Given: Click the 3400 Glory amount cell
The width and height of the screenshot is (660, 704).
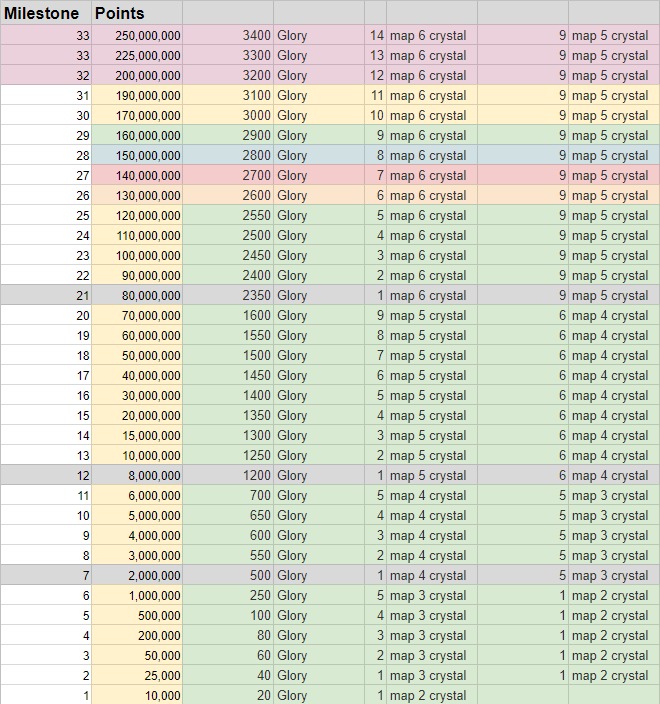Looking at the screenshot, I should tap(228, 35).
